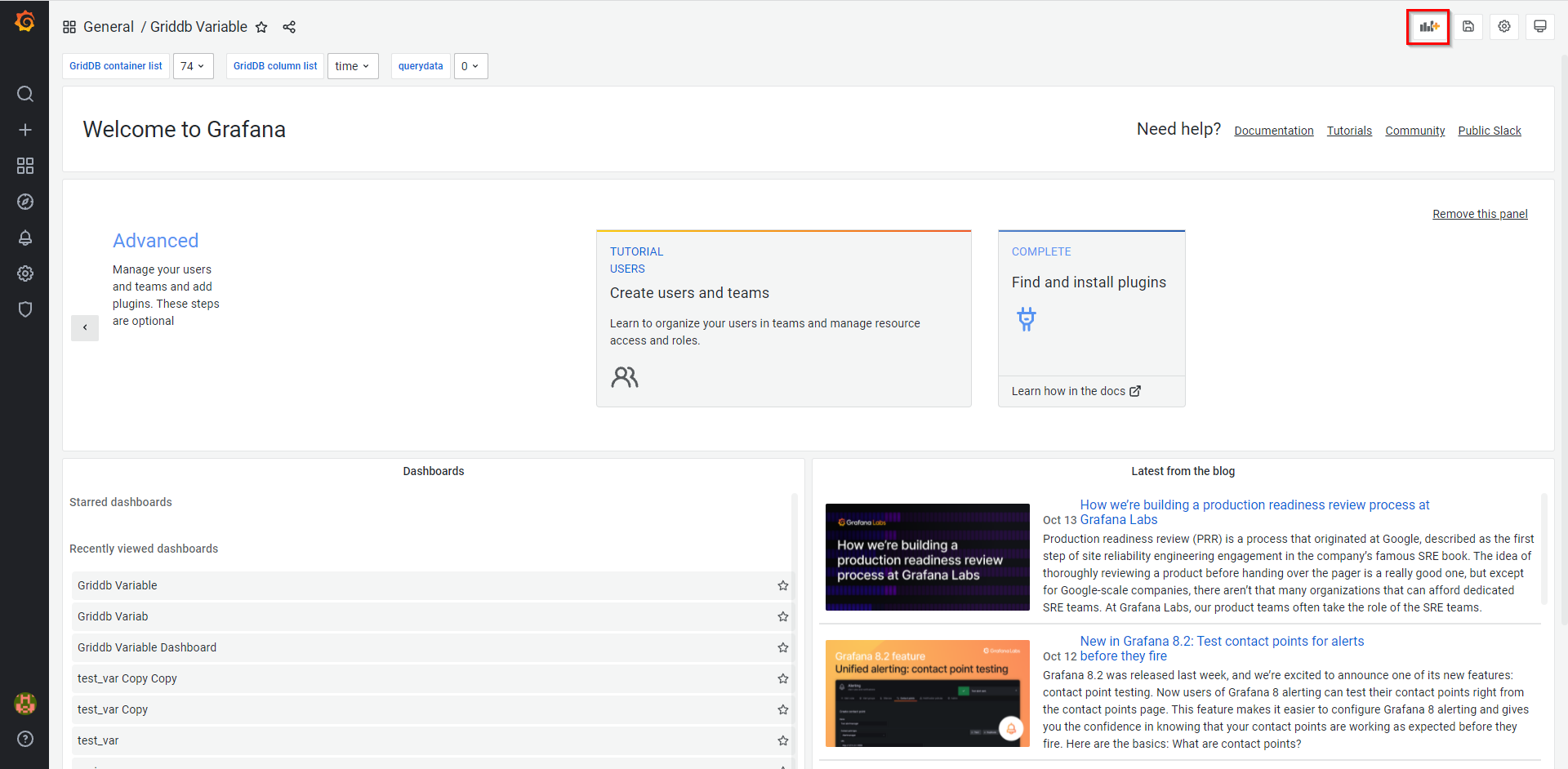Open the GridDB column list time dropdown
The image size is (1568, 769).
tap(352, 66)
